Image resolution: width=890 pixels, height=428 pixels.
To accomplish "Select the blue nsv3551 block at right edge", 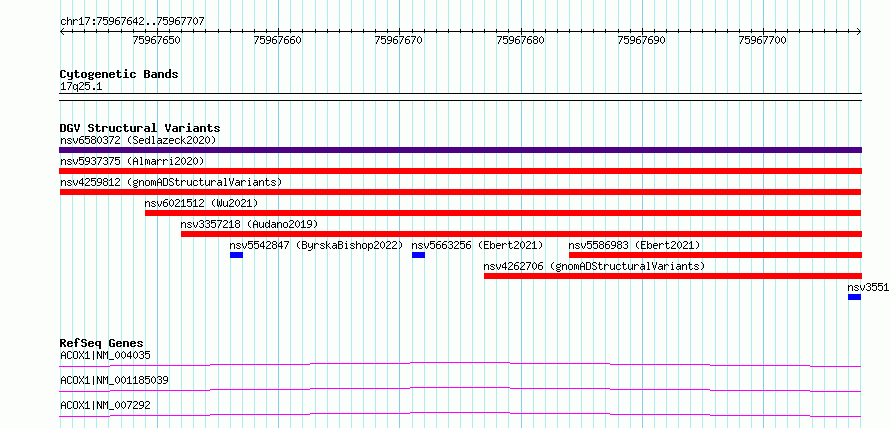I will pyautogui.click(x=854, y=297).
